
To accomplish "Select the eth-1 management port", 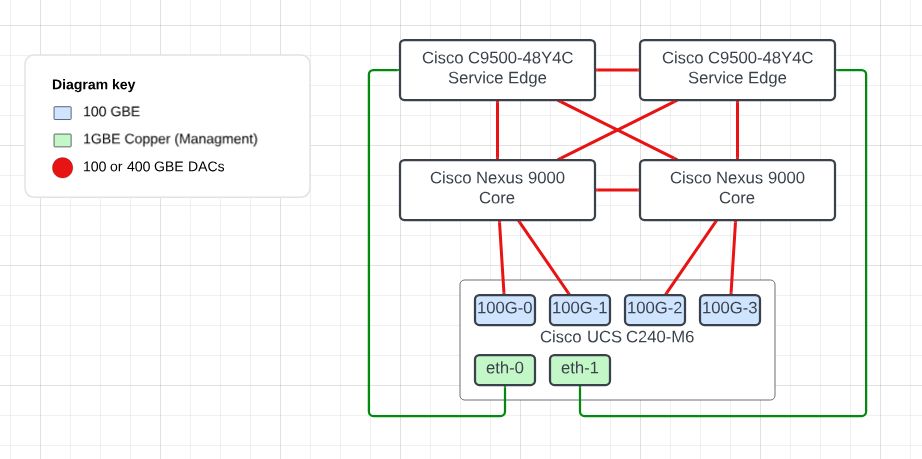I will tap(580, 369).
